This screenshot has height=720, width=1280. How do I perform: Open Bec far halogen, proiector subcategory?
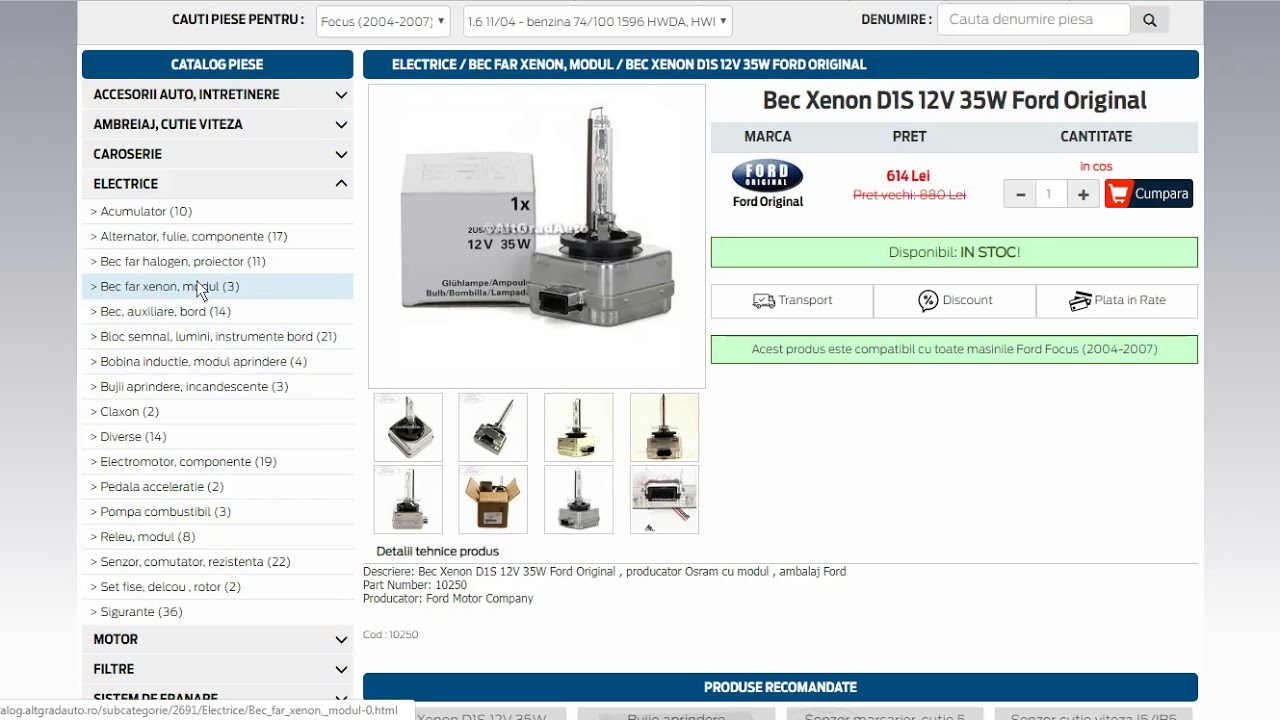(183, 261)
